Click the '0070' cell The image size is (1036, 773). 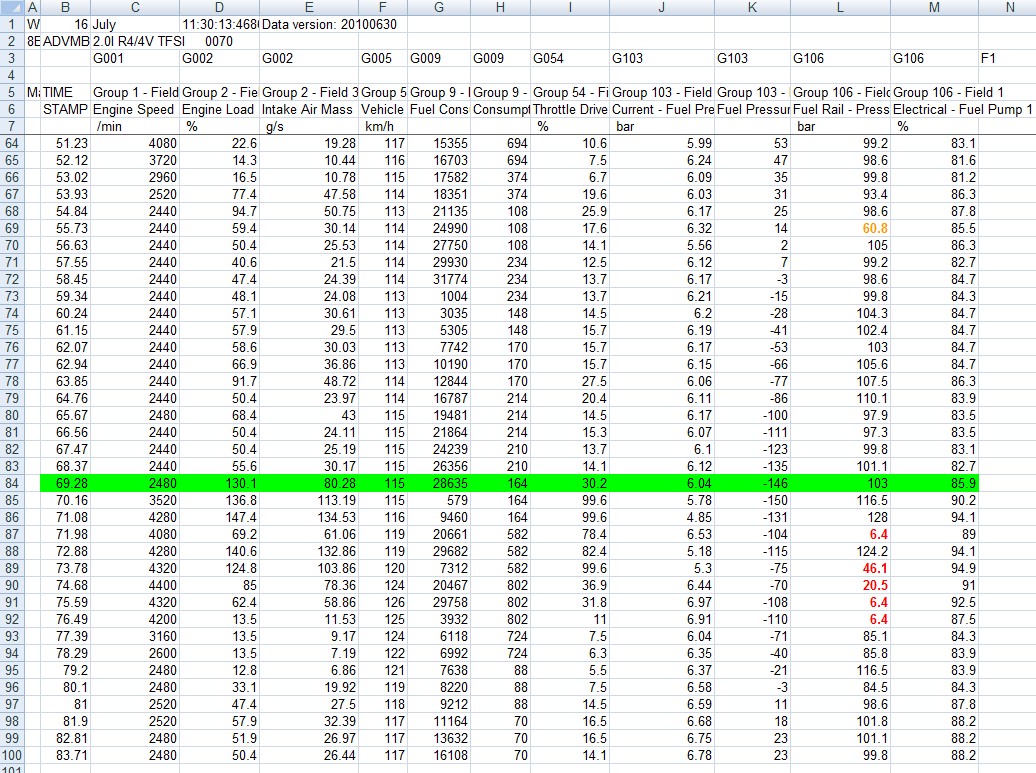219,41
